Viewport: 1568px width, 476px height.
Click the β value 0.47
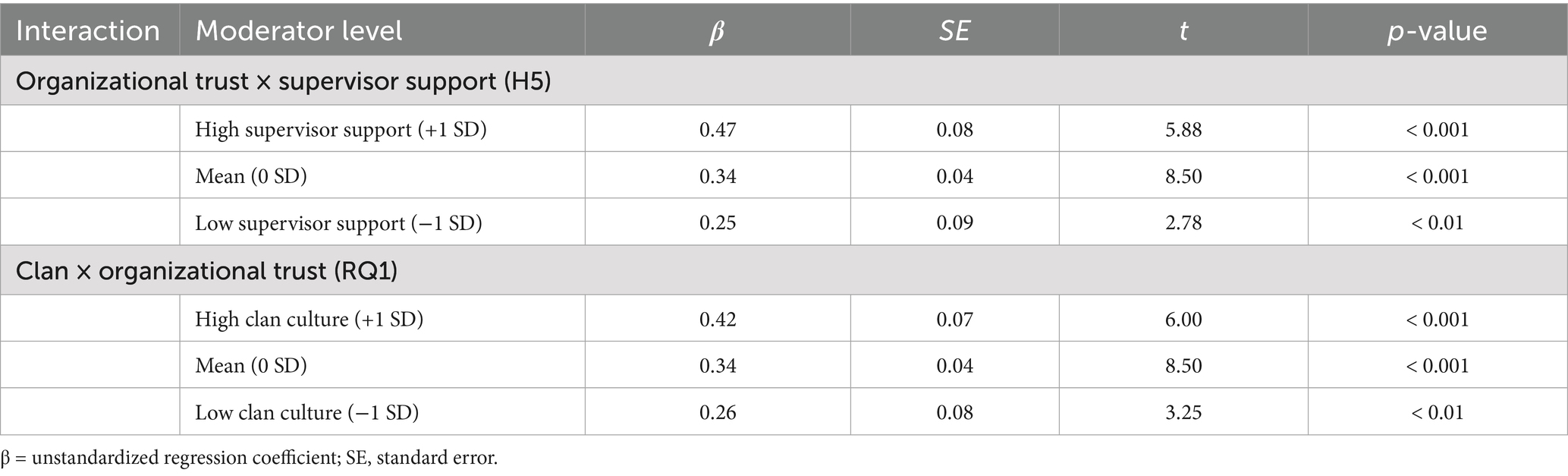pyautogui.click(x=718, y=129)
